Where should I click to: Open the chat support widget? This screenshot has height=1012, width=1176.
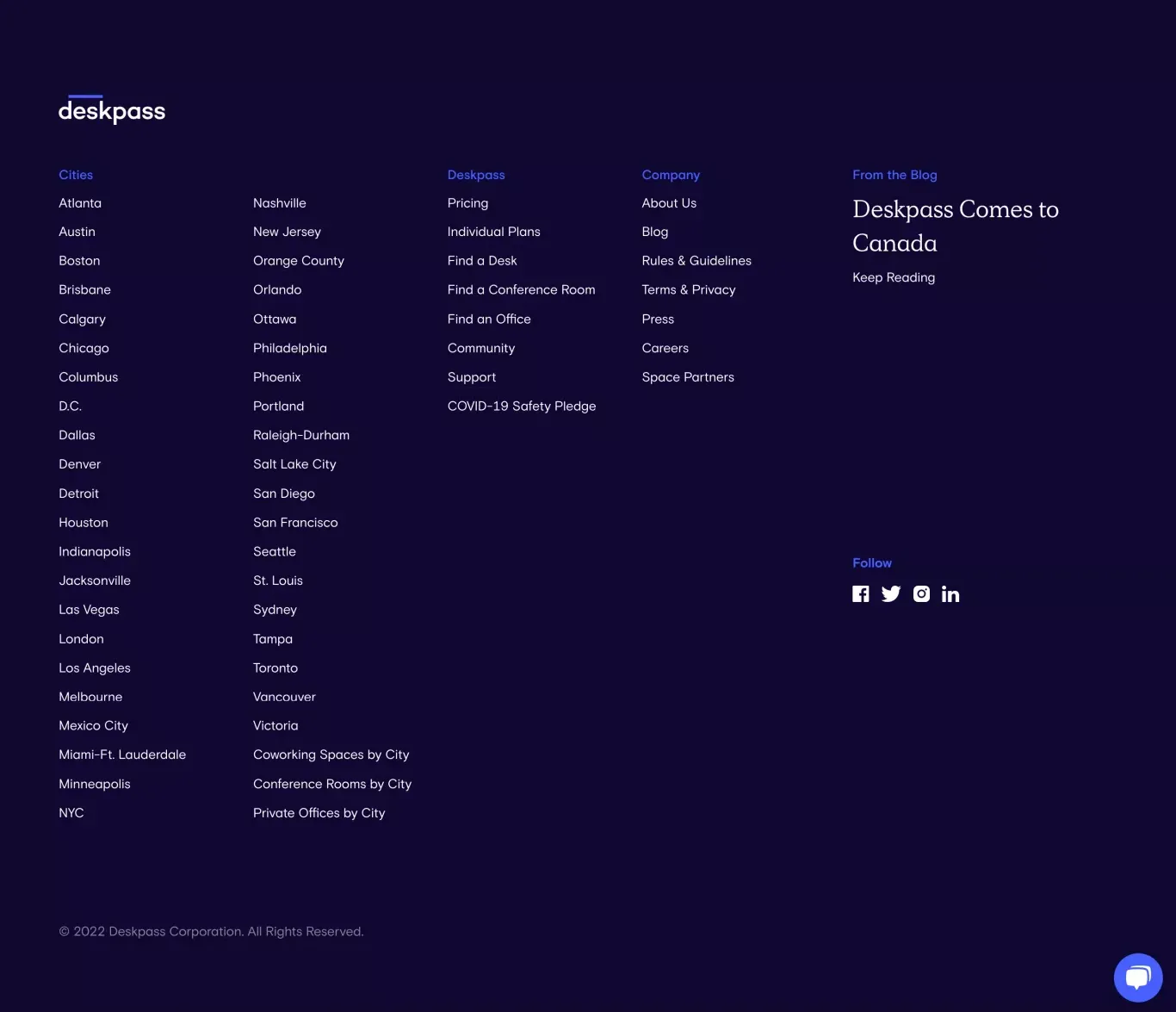1138,978
